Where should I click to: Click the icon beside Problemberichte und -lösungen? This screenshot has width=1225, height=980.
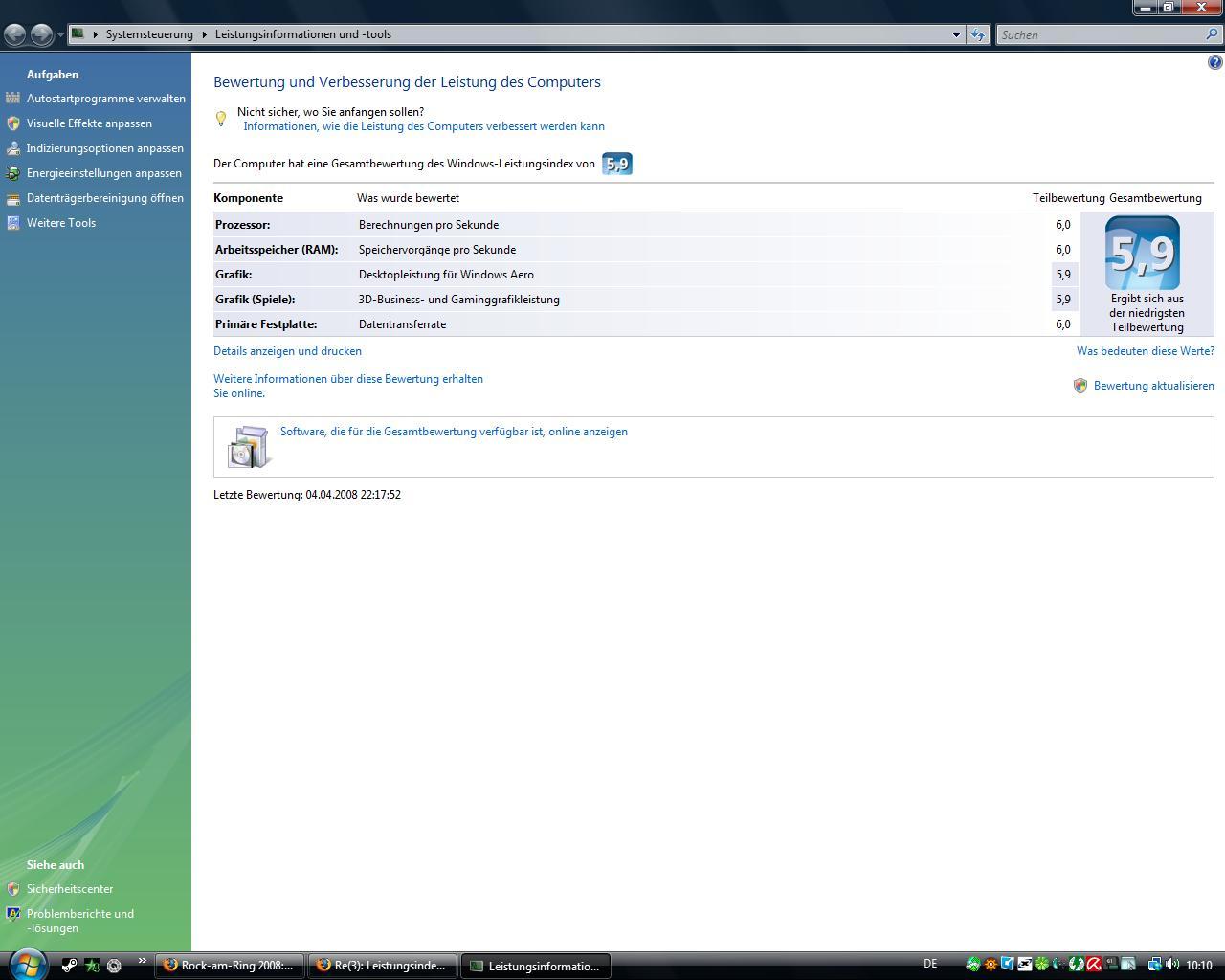[12, 914]
